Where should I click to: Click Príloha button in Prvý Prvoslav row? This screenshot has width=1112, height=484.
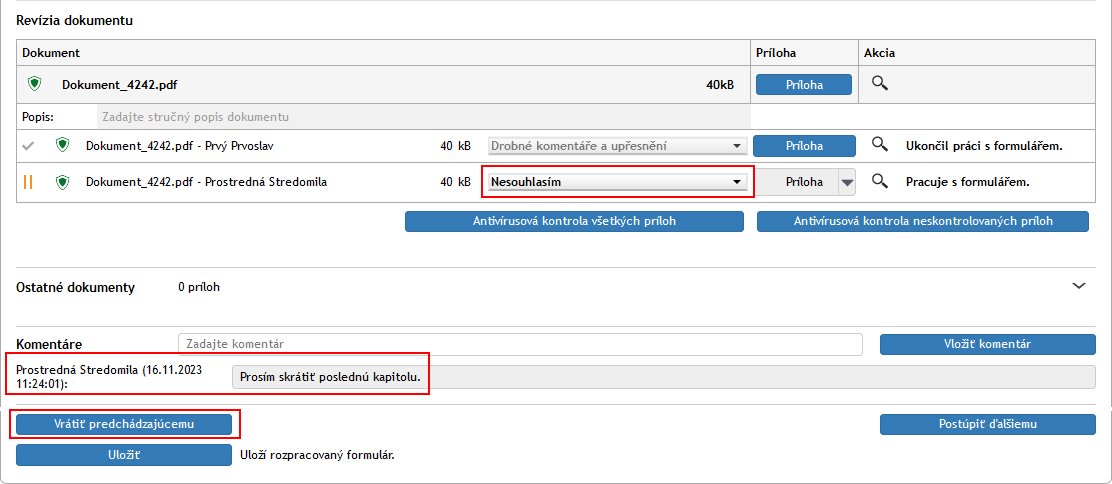803,146
